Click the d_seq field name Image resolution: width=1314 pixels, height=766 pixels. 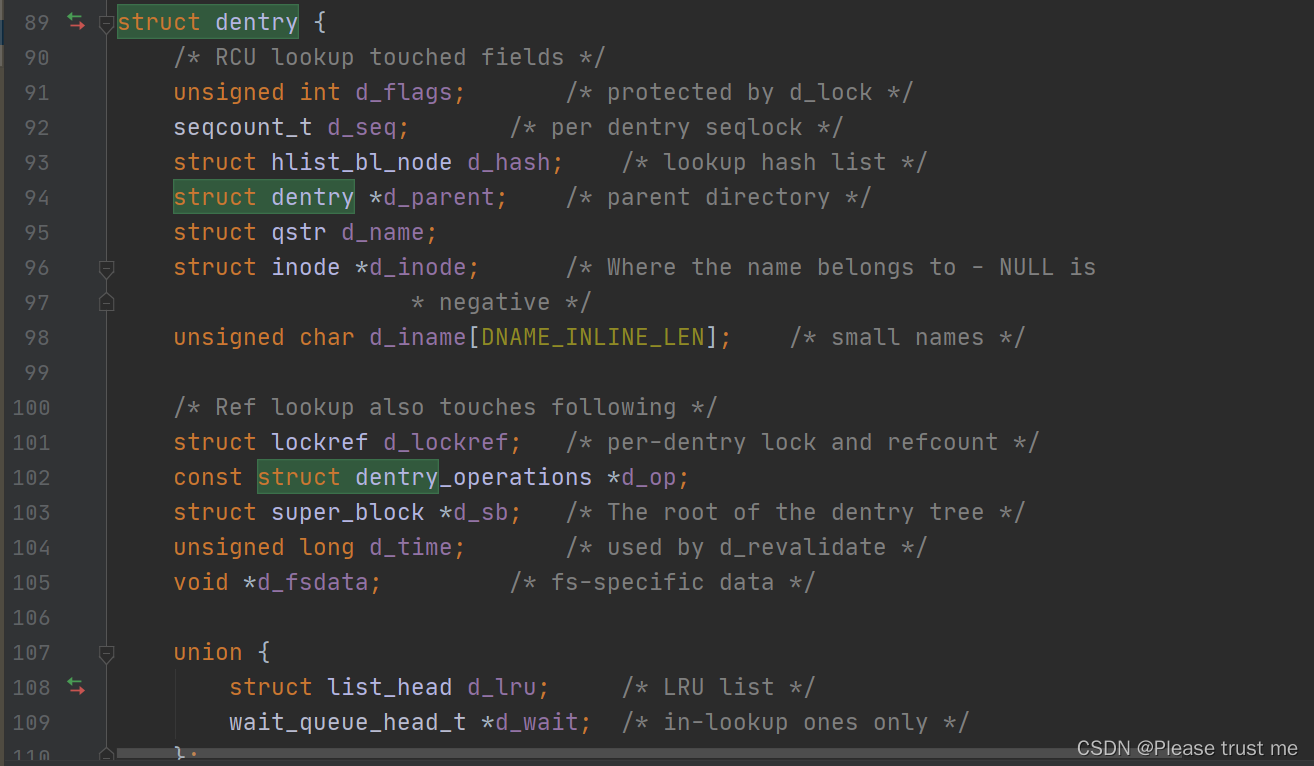[362, 127]
